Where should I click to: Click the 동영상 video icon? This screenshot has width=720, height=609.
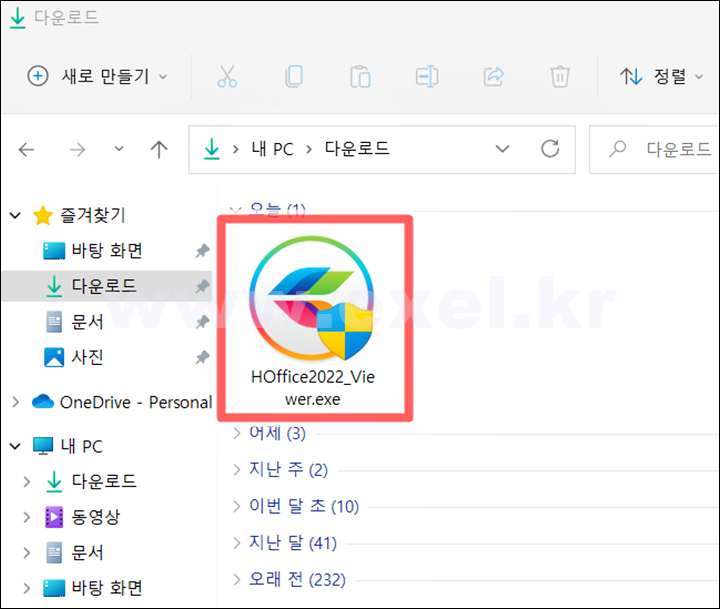coord(54,517)
